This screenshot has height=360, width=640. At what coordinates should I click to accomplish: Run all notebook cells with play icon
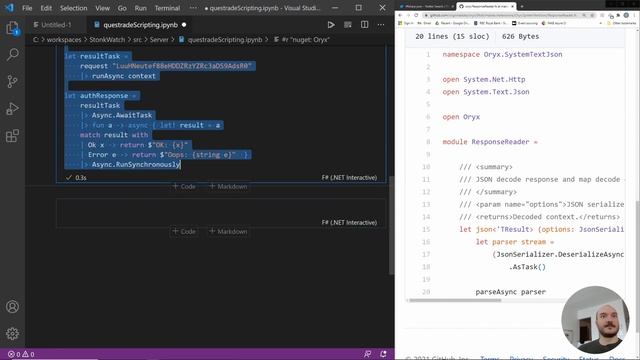click(331, 25)
